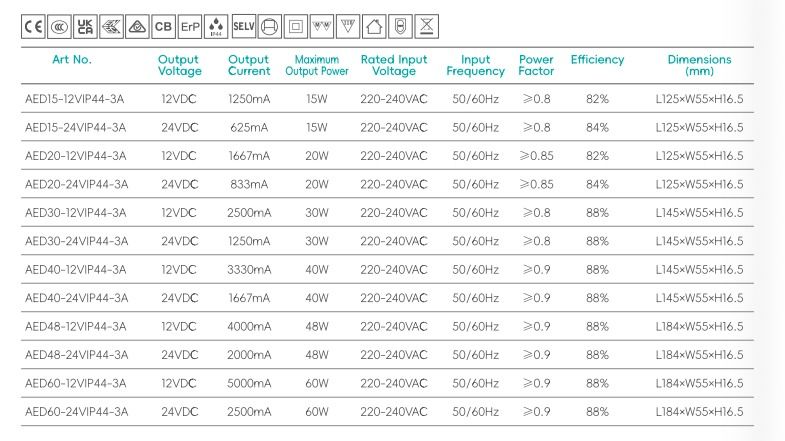785x441 pixels.
Task: Click the IP44 water droplets icon
Action: [x=216, y=25]
